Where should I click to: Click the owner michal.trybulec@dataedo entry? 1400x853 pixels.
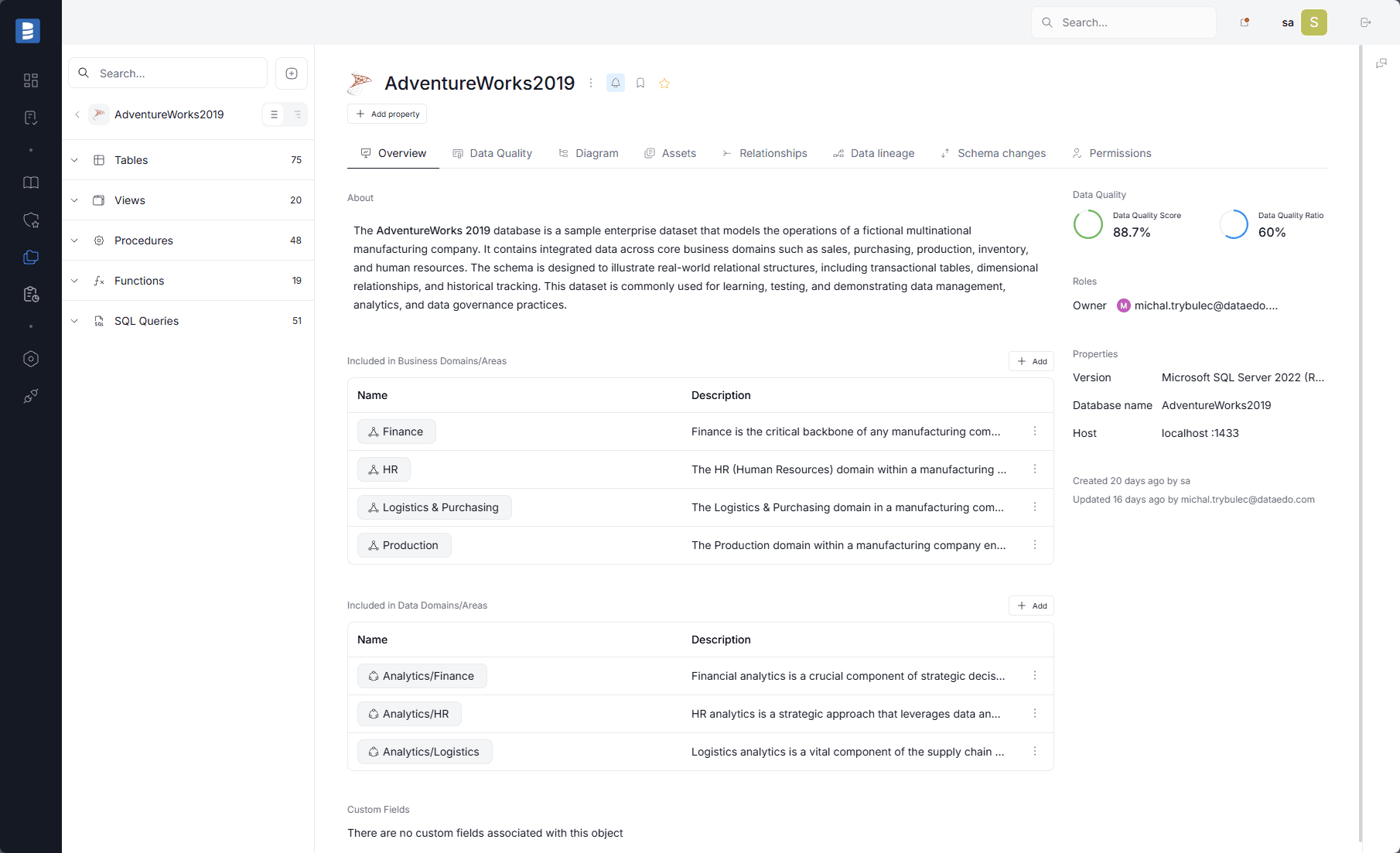pyautogui.click(x=1197, y=305)
